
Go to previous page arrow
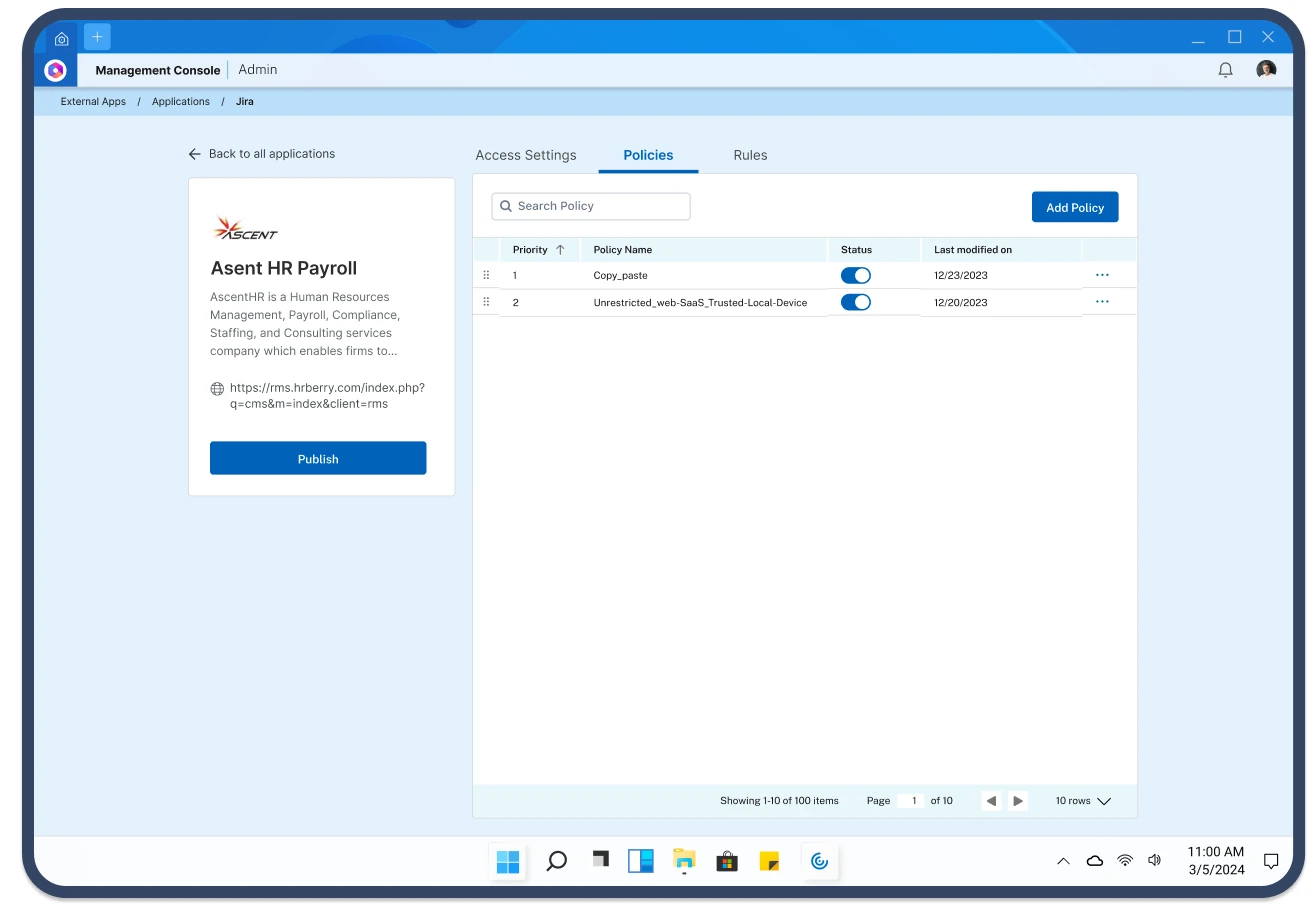991,801
